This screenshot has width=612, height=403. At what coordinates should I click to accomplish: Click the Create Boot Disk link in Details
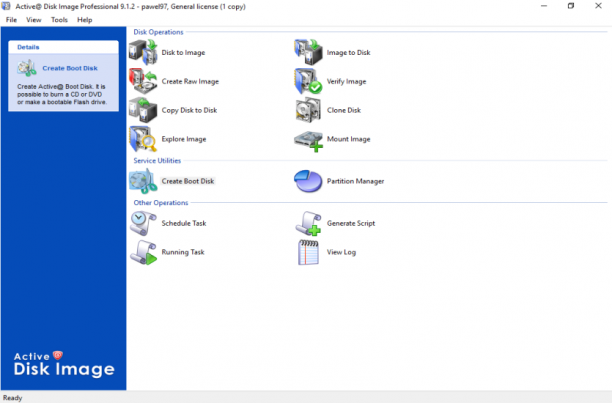pos(70,68)
